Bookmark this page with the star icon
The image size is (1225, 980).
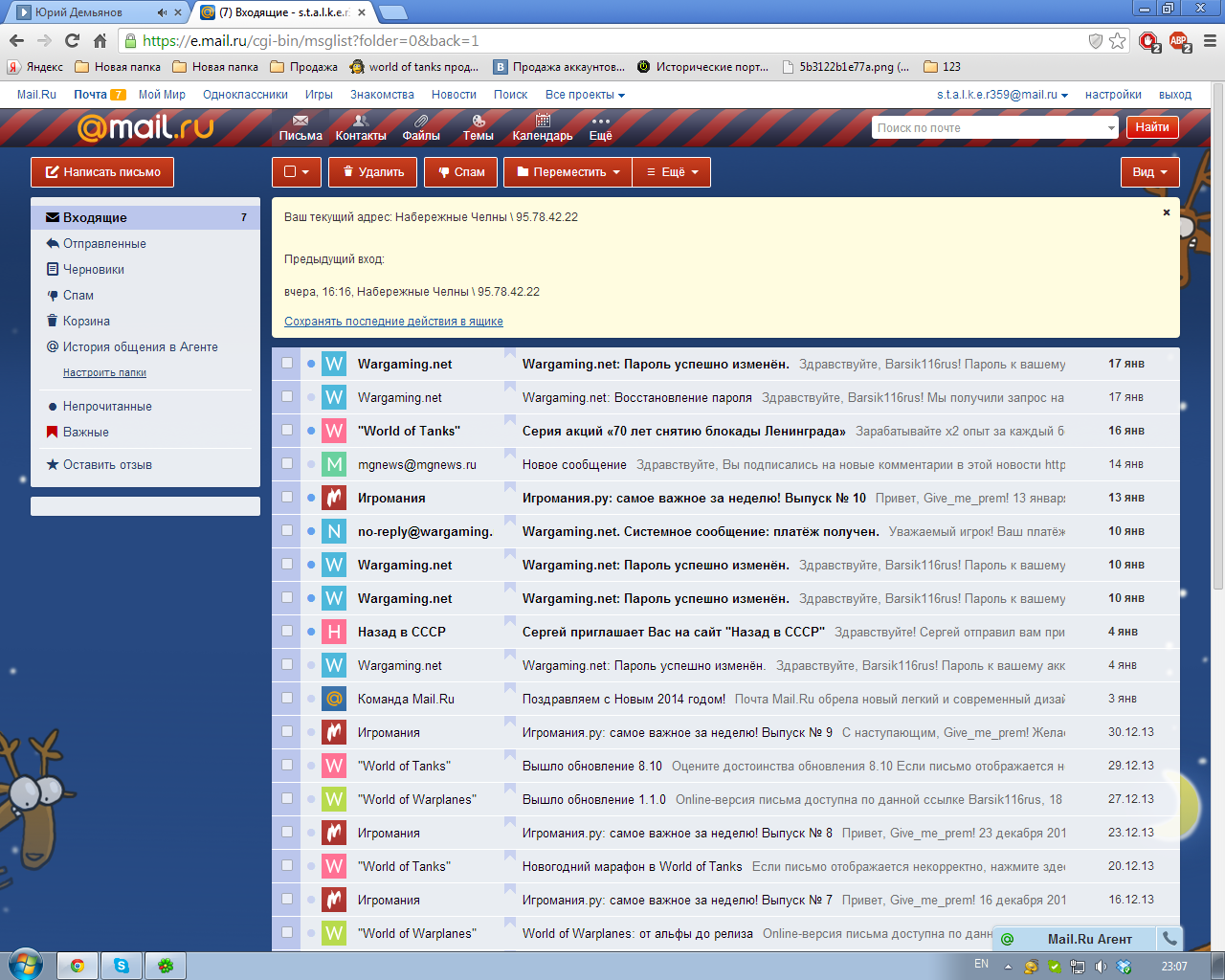1117,40
